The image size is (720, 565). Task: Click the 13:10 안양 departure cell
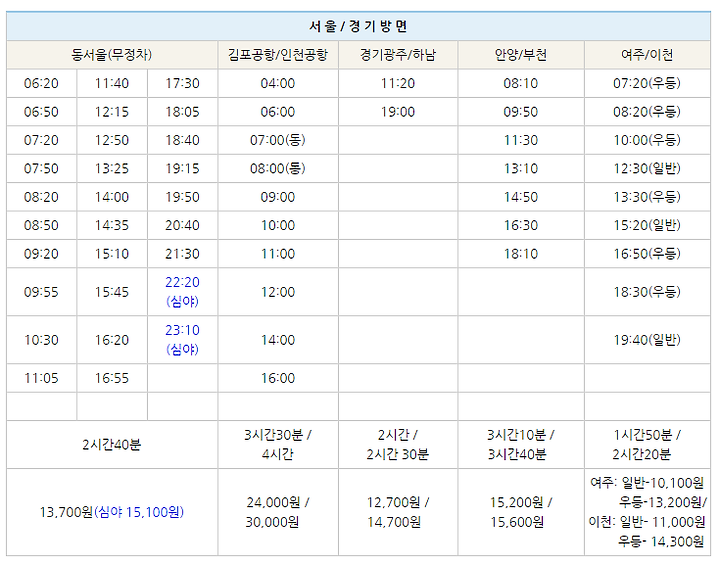tap(521, 169)
